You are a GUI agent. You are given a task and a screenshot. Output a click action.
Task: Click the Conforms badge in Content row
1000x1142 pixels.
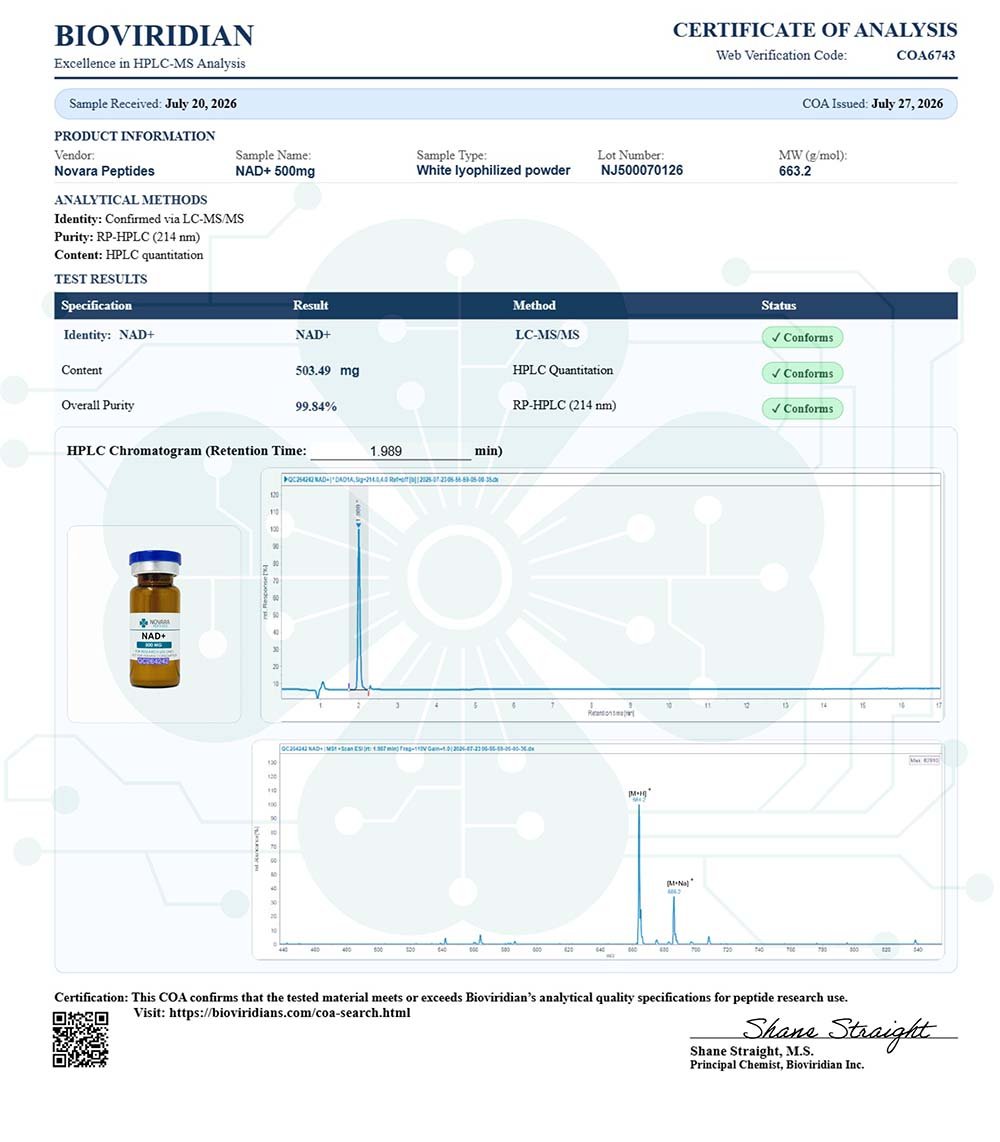(803, 373)
